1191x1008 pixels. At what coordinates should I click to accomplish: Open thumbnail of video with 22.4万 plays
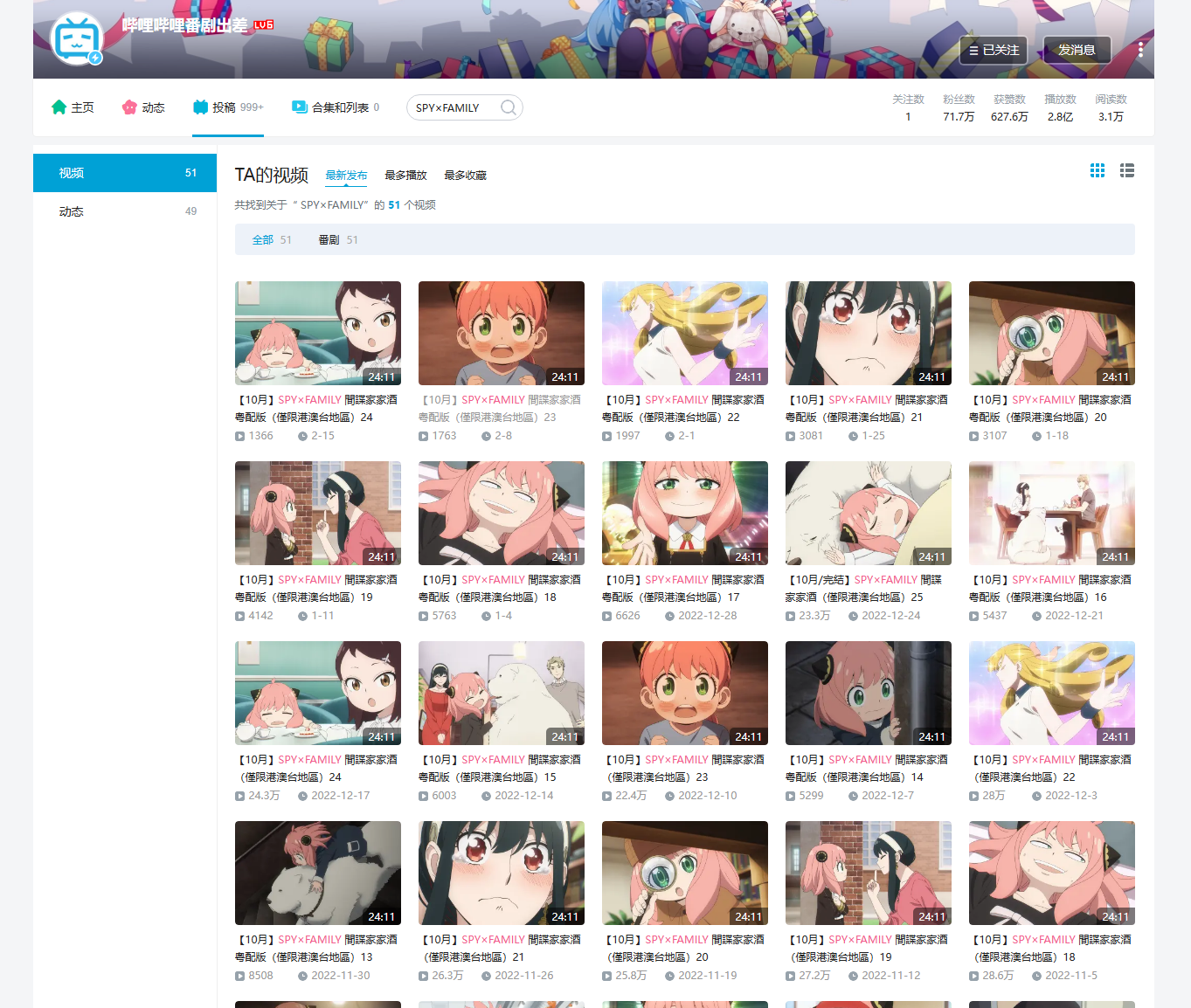[685, 693]
